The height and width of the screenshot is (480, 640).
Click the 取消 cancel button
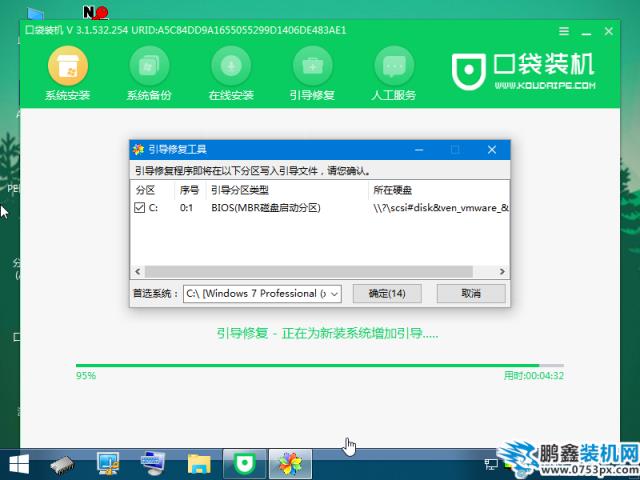[x=471, y=293]
